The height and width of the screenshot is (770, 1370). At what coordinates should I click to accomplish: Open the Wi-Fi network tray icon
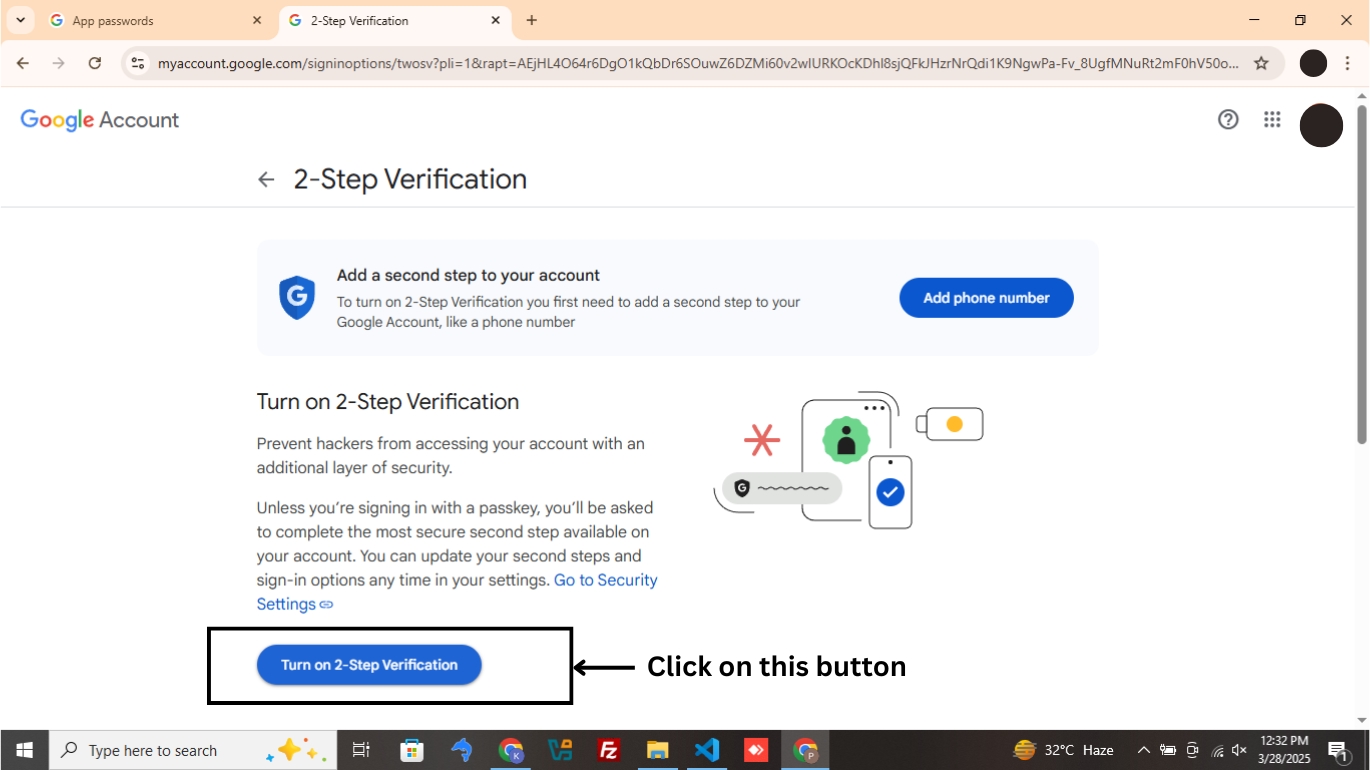1217,750
